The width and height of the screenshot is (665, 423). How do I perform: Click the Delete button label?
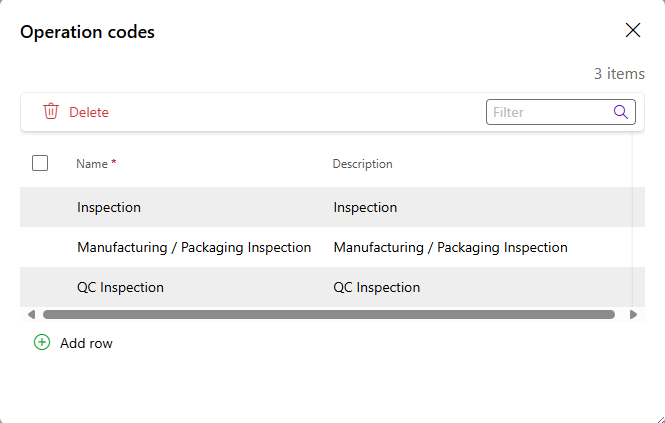coord(89,112)
